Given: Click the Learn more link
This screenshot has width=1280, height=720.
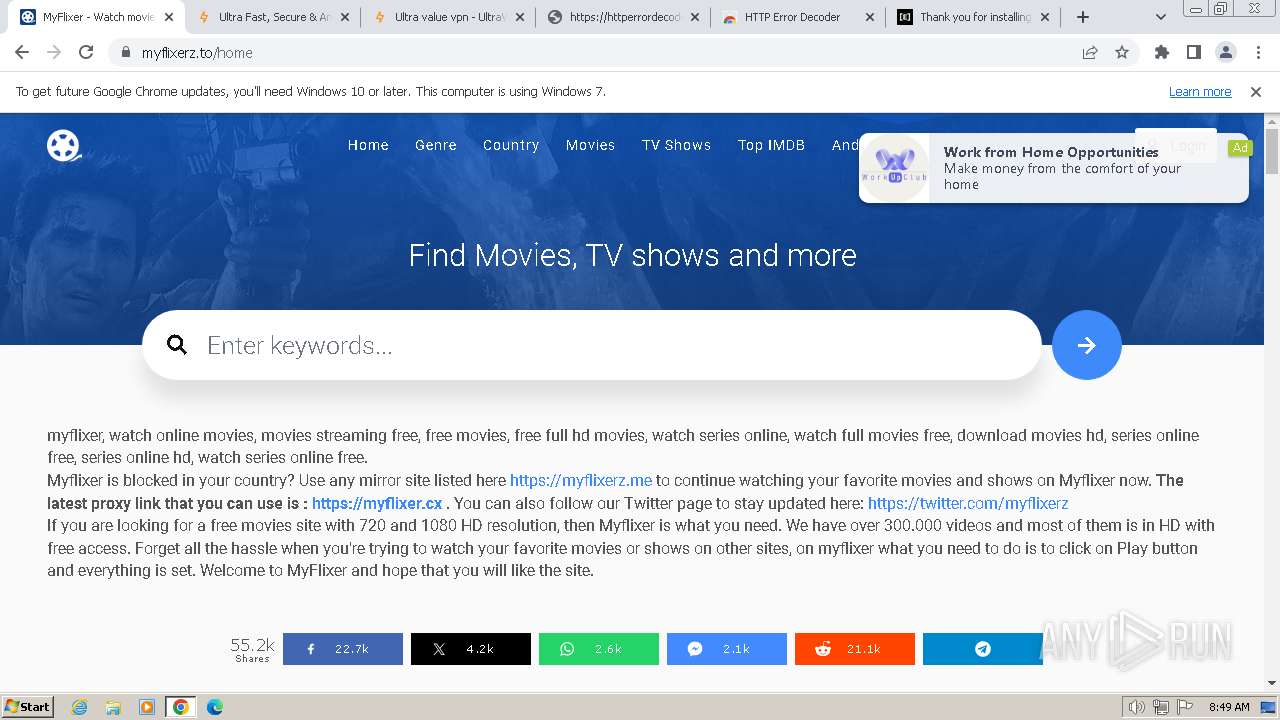Looking at the screenshot, I should tap(1200, 91).
